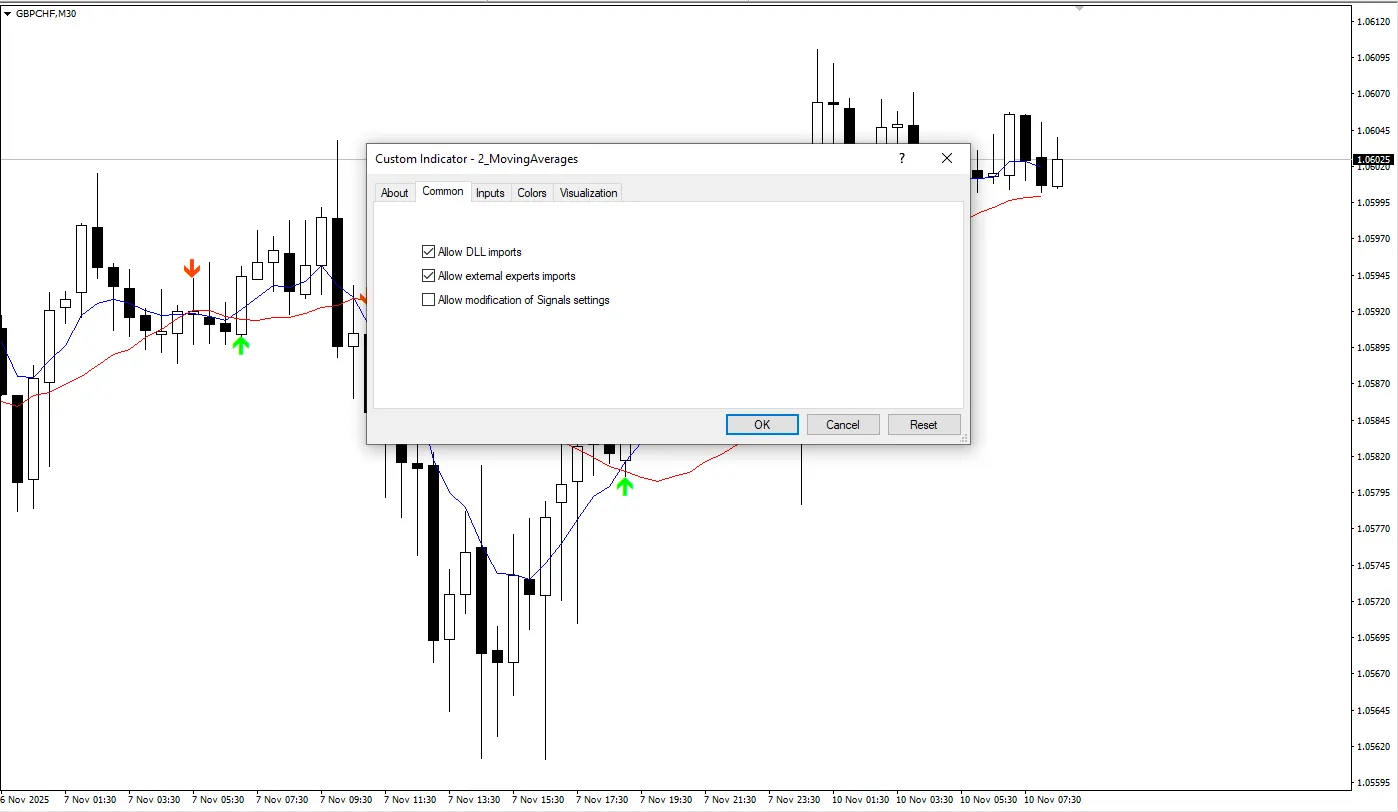Go to the Visualization tab
Image resolution: width=1398 pixels, height=812 pixels.
click(588, 193)
